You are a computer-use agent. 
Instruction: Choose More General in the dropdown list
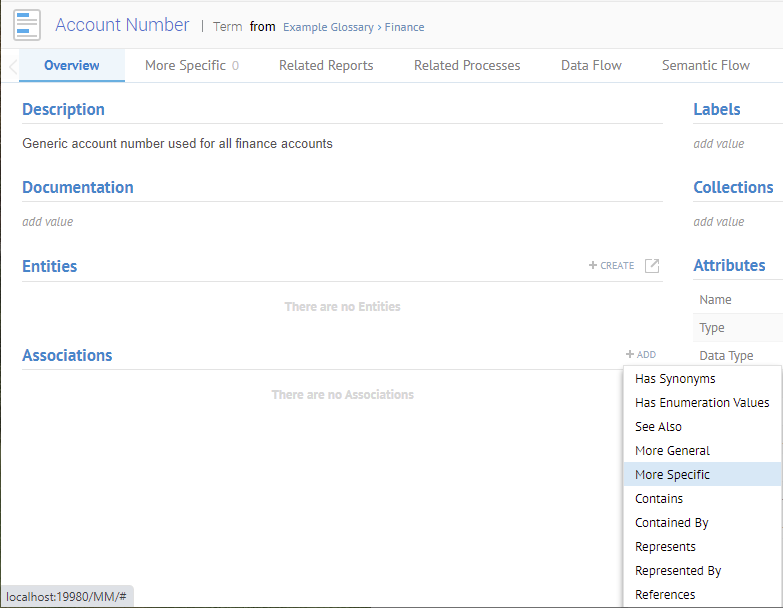[x=672, y=451]
